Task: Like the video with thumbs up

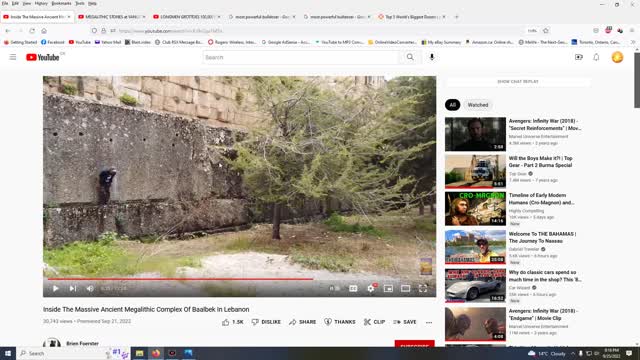Action: 233,322
